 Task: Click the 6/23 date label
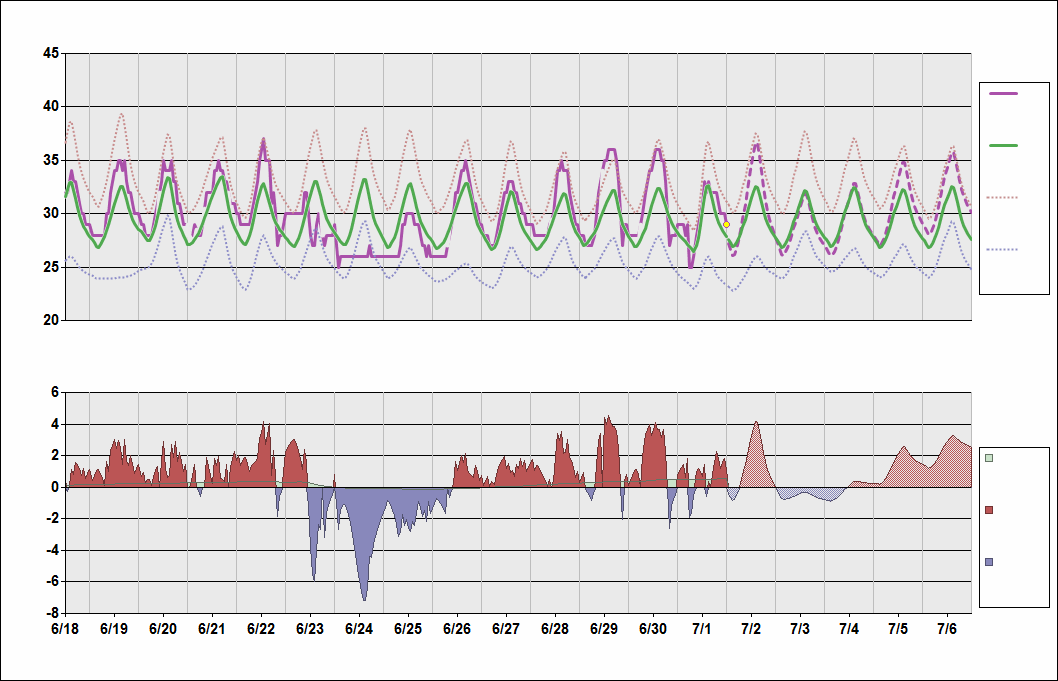(x=310, y=629)
